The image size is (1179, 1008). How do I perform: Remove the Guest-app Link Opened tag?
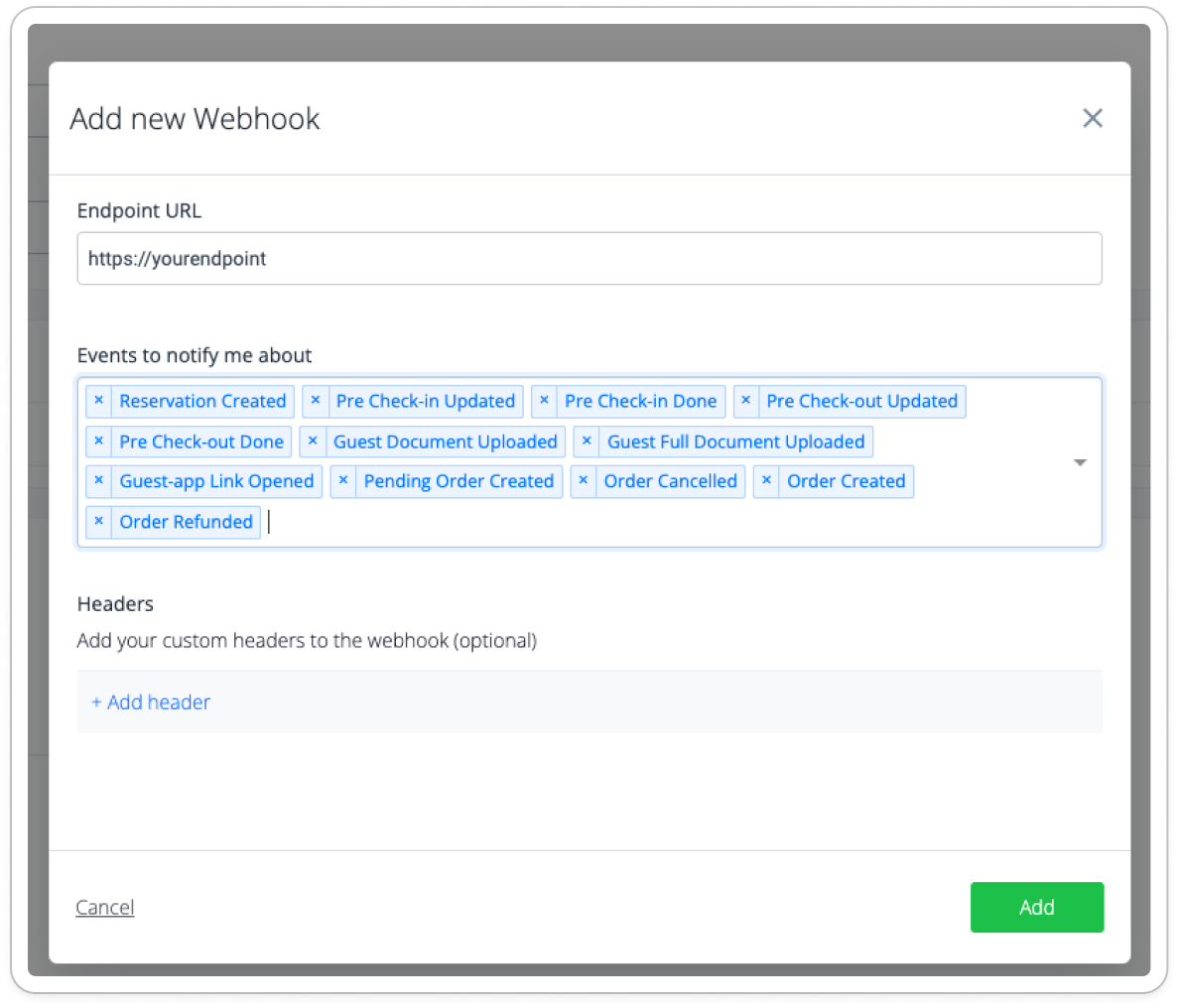pos(98,481)
